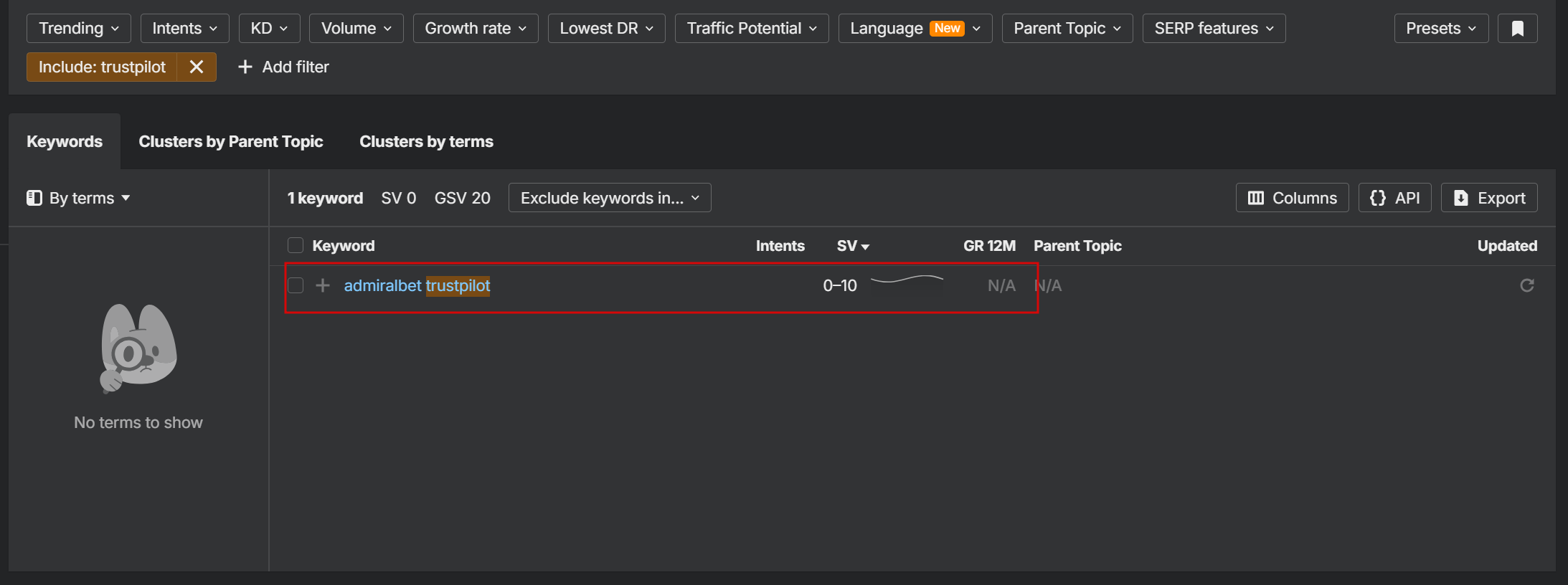Open the API curly braces button
Viewport: 1568px width, 585px height.
pyautogui.click(x=1394, y=198)
